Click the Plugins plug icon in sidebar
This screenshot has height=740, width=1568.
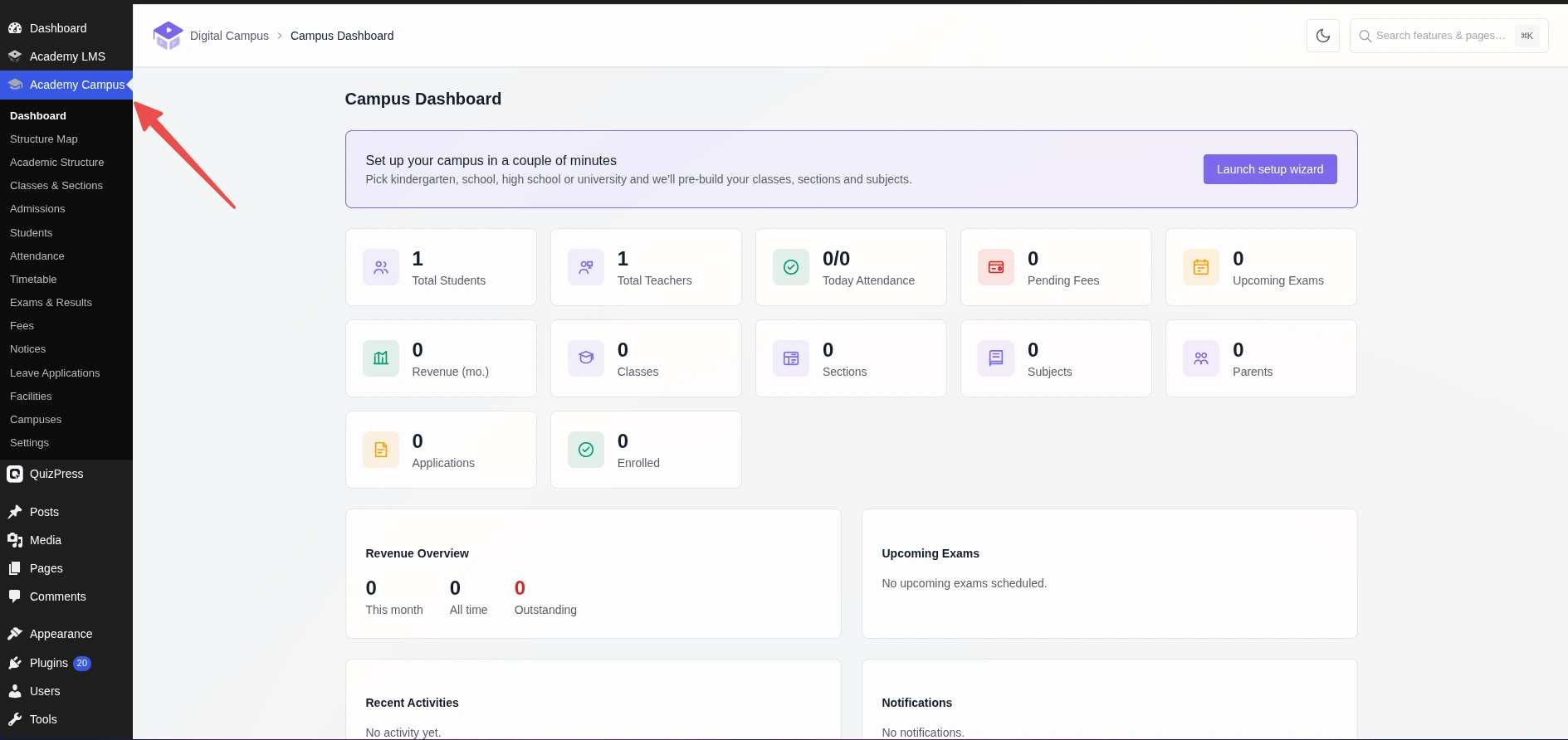pyautogui.click(x=15, y=663)
